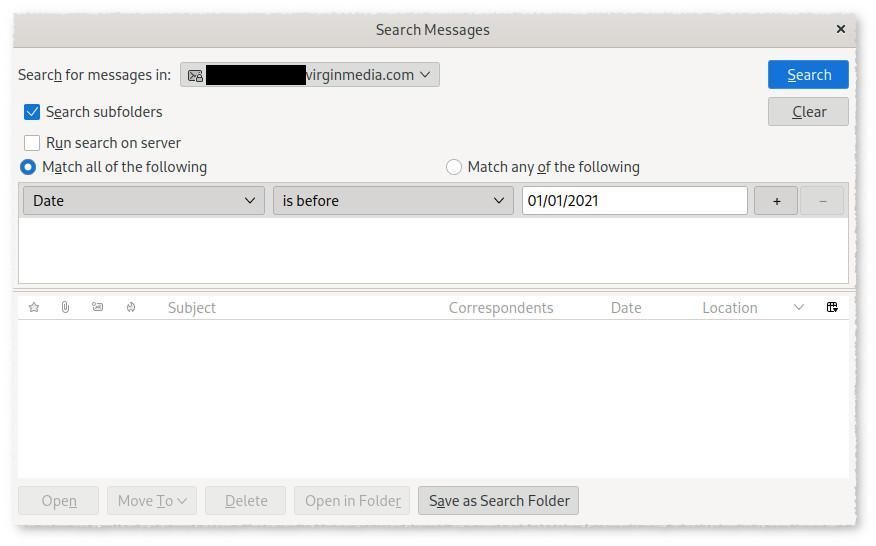Sort results by Correspondents column
The height and width of the screenshot is (546, 876).
coord(500,307)
